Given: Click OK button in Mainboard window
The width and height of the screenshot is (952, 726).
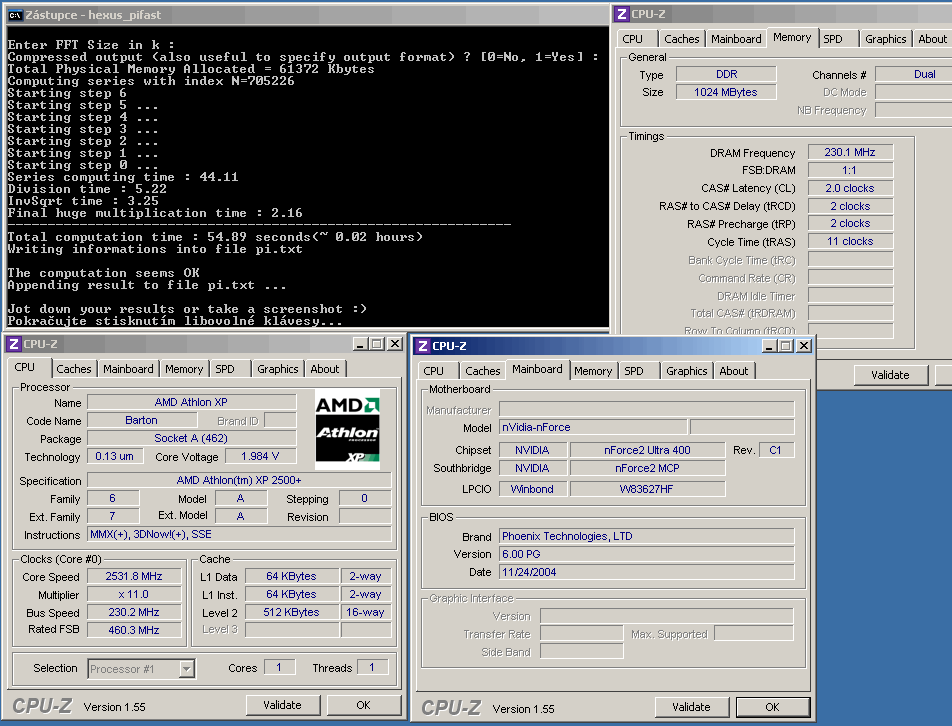Looking at the screenshot, I should [772, 707].
